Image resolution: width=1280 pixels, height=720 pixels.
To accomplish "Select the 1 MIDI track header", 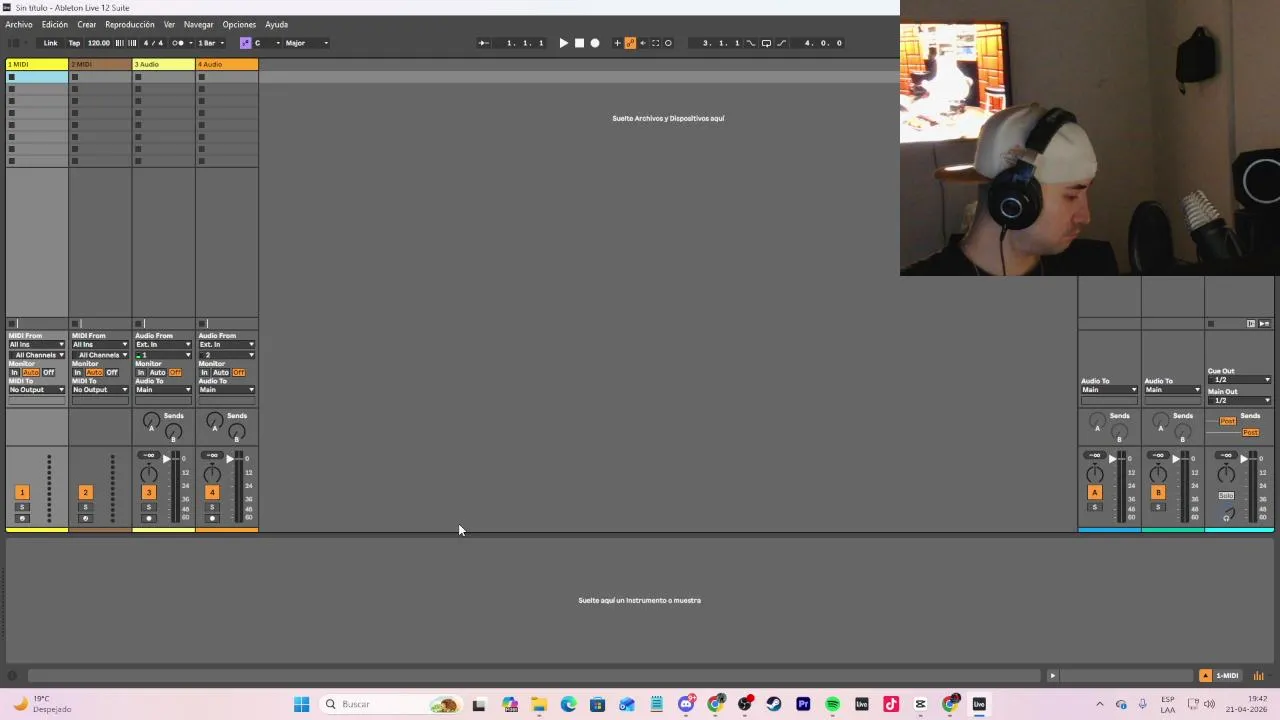I will pos(37,64).
